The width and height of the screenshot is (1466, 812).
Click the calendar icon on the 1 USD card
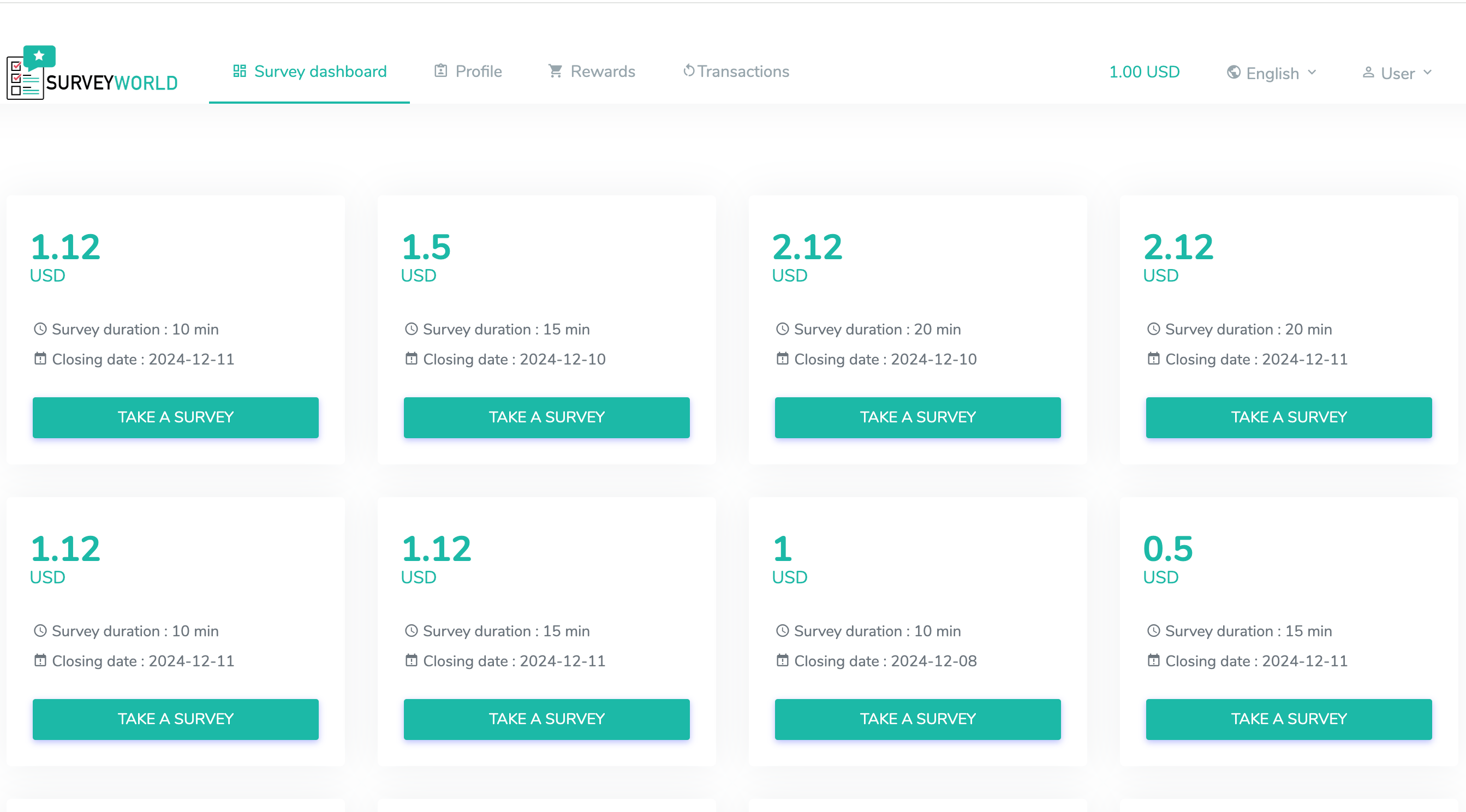[x=783, y=660]
